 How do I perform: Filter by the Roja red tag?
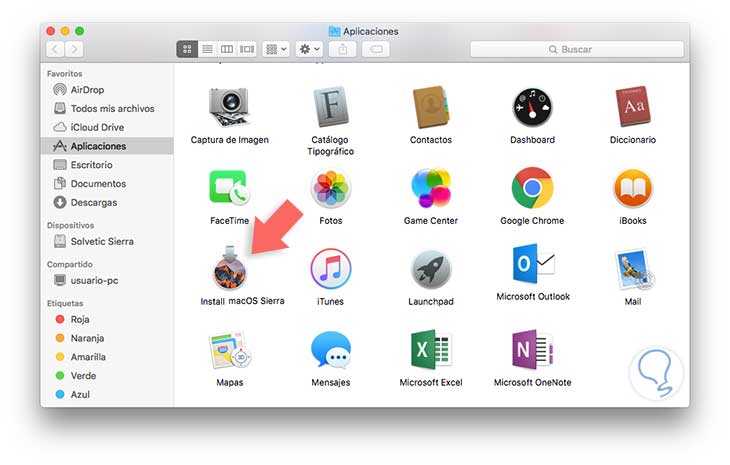tap(107, 319)
